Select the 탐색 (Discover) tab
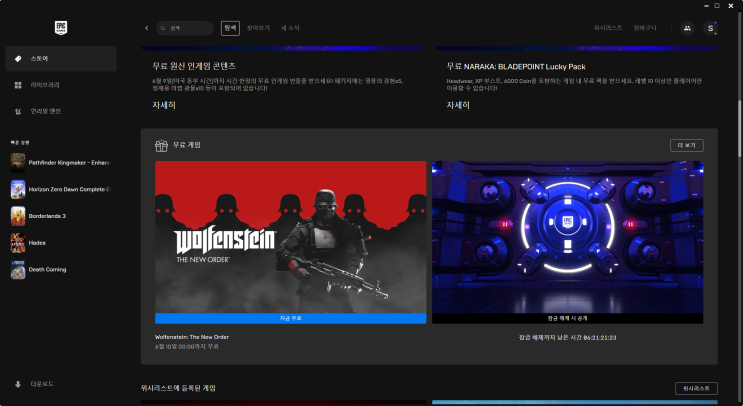 click(230, 28)
